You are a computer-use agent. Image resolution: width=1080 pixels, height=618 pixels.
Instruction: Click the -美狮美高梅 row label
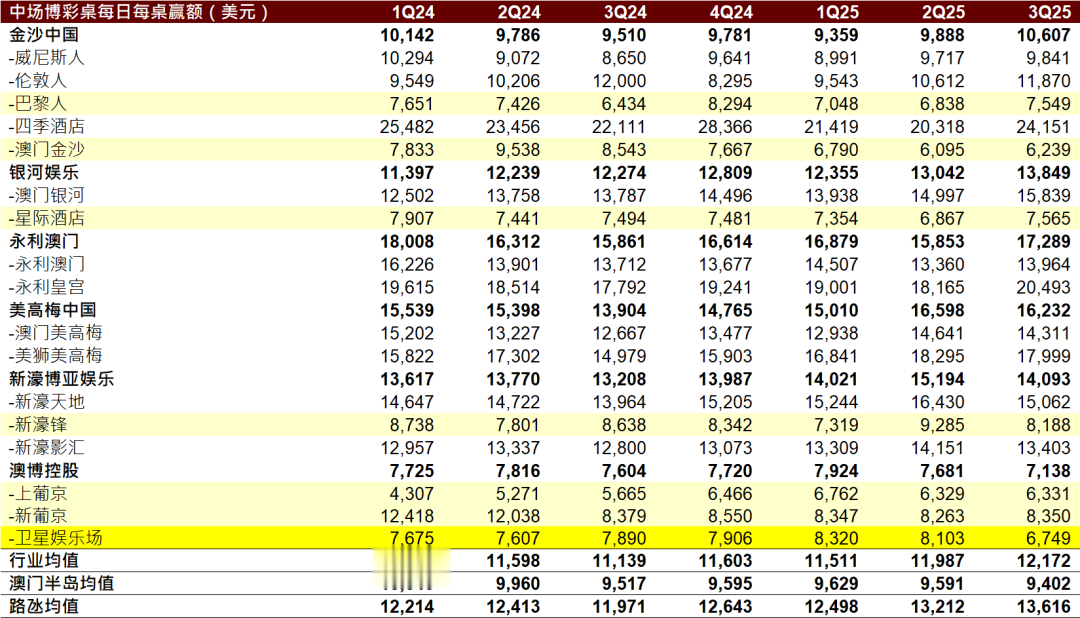(55, 356)
